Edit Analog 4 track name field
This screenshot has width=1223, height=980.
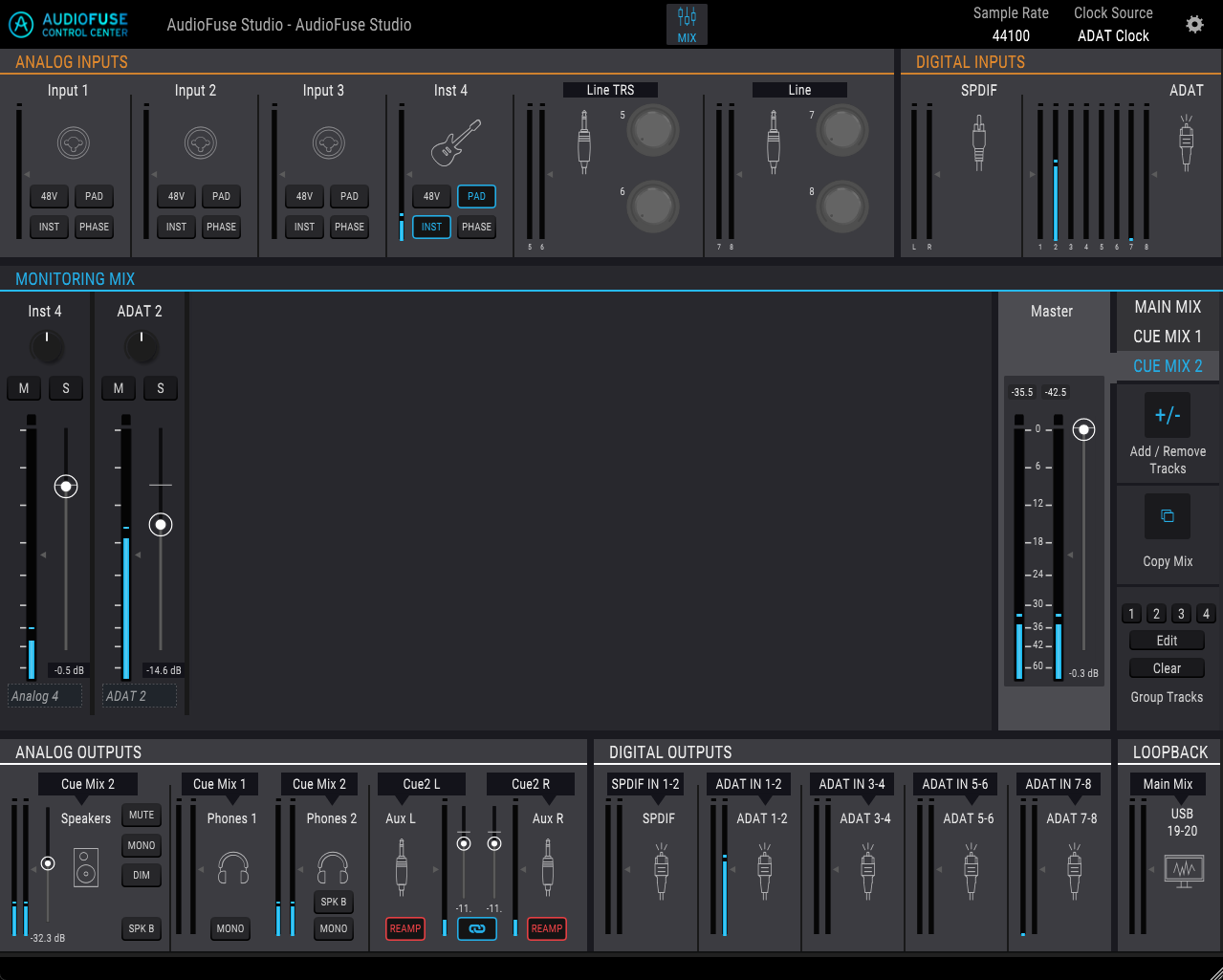click(45, 696)
